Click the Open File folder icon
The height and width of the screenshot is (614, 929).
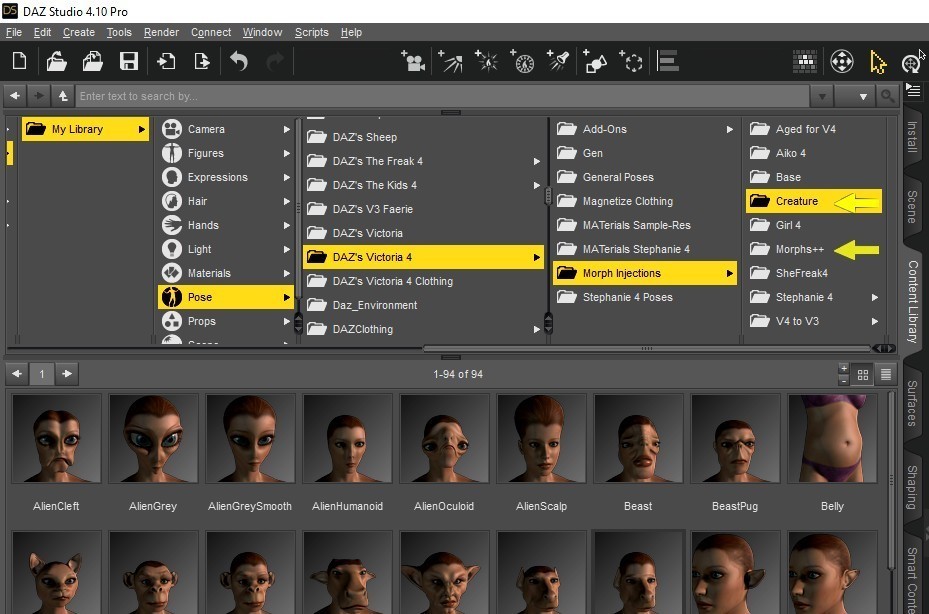(x=56, y=61)
